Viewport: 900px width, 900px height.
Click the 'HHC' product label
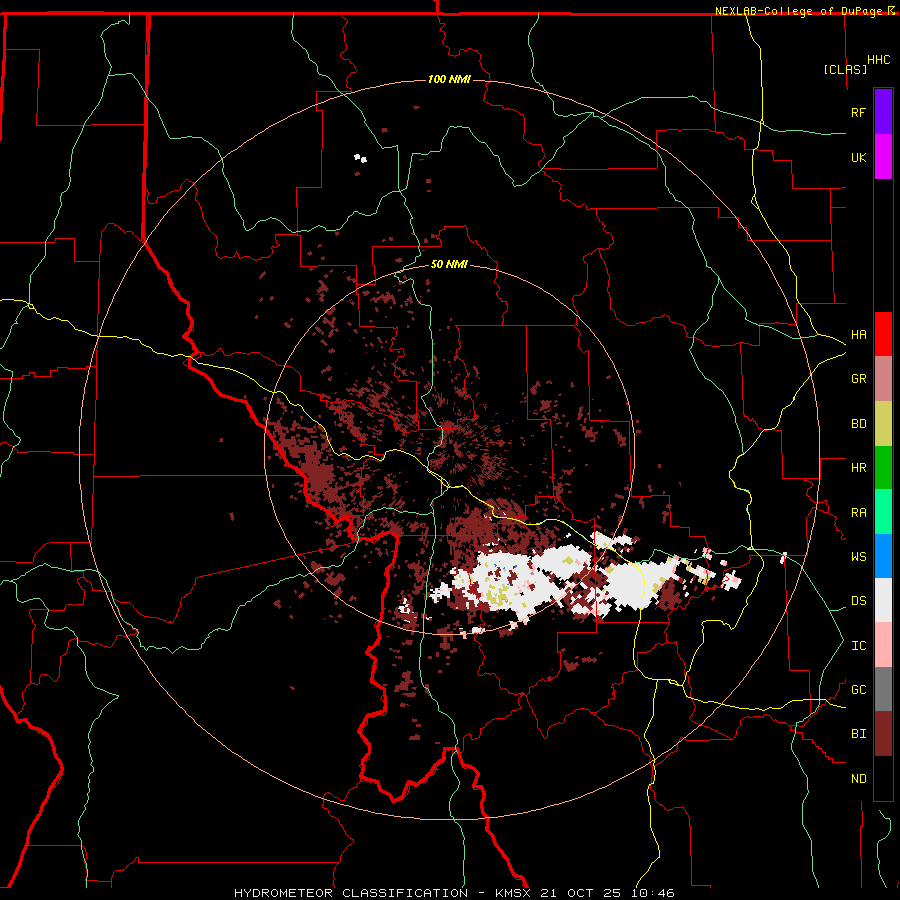878,60
